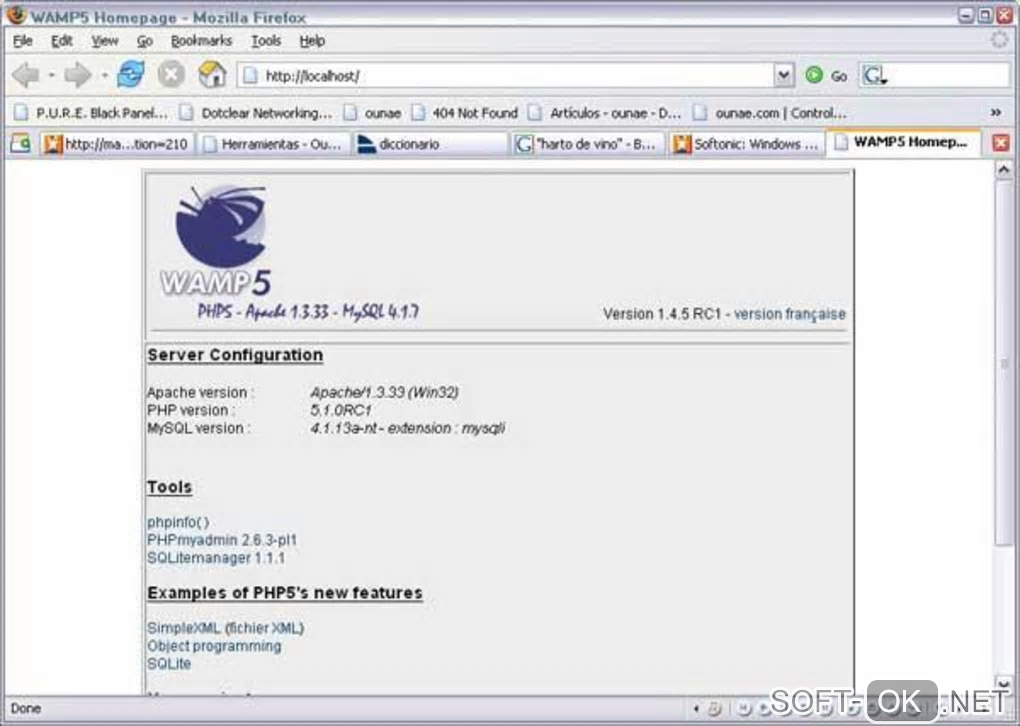Open the Edit menu

[62, 40]
